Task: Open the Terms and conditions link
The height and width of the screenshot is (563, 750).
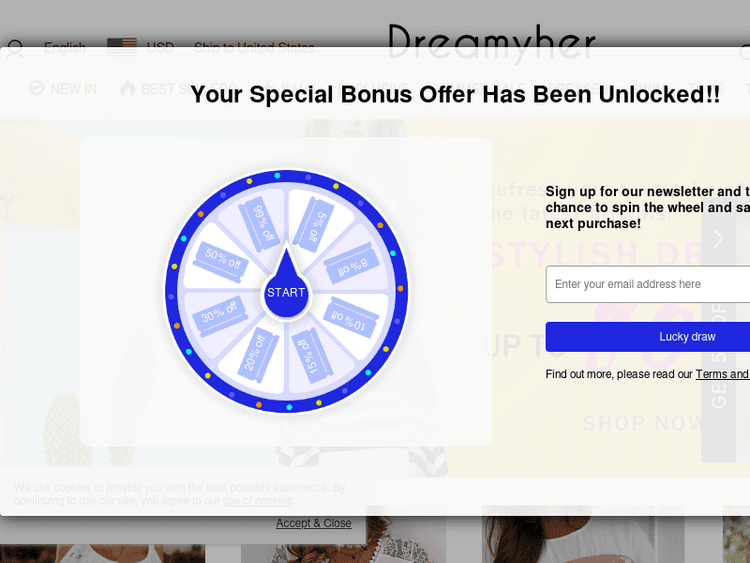Action: pos(722,374)
